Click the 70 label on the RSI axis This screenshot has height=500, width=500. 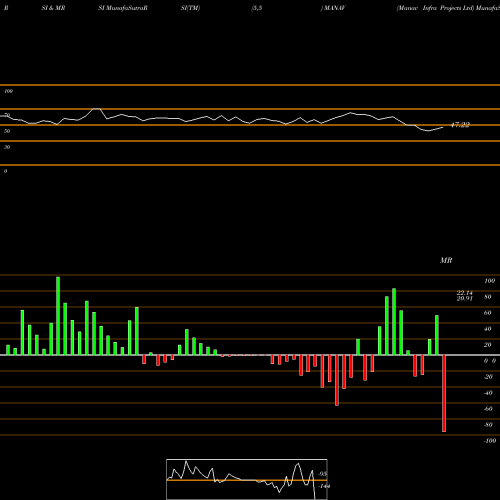click(x=7, y=115)
